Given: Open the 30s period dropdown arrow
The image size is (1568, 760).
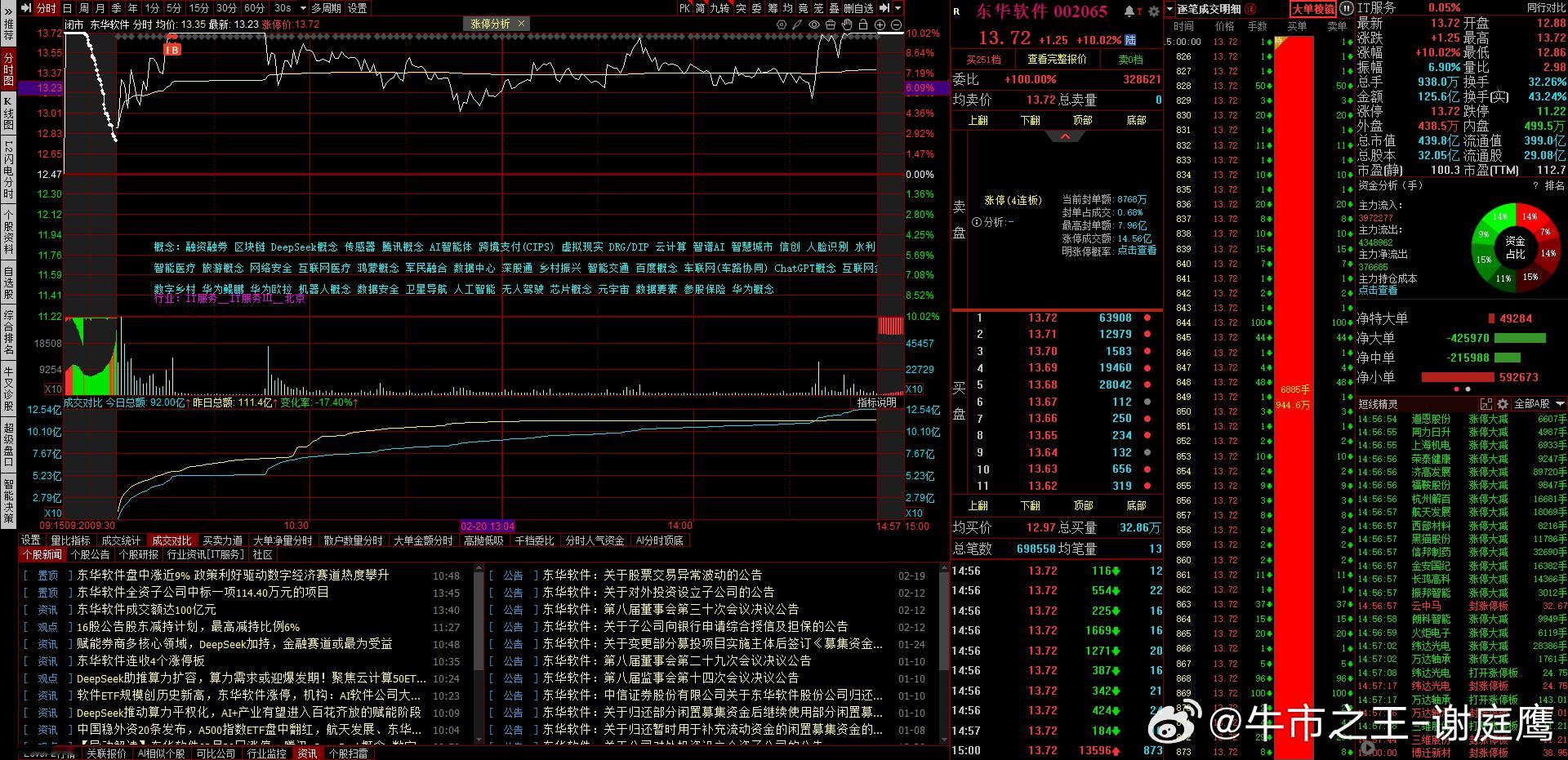Looking at the screenshot, I should (x=303, y=8).
